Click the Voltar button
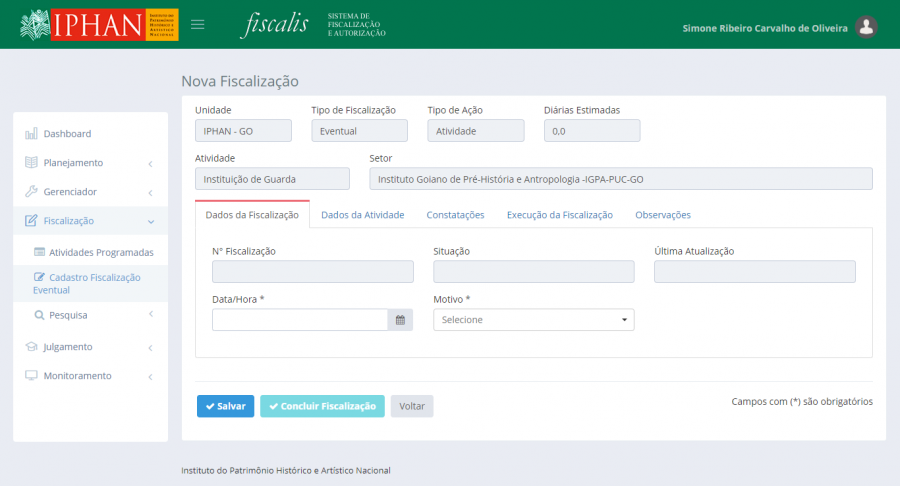This screenshot has width=900, height=486. [412, 406]
